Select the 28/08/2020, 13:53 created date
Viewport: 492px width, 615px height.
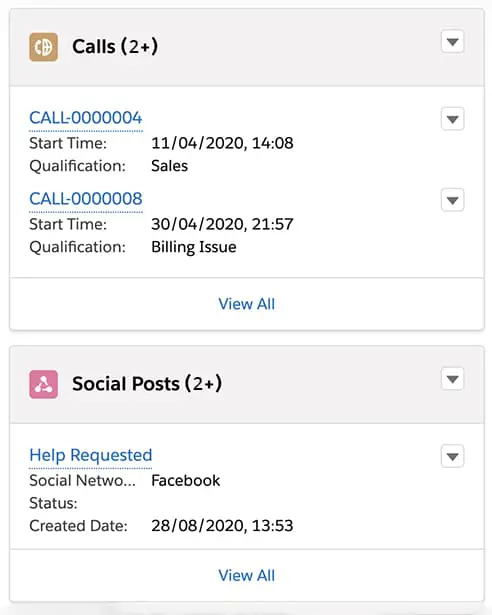(222, 526)
